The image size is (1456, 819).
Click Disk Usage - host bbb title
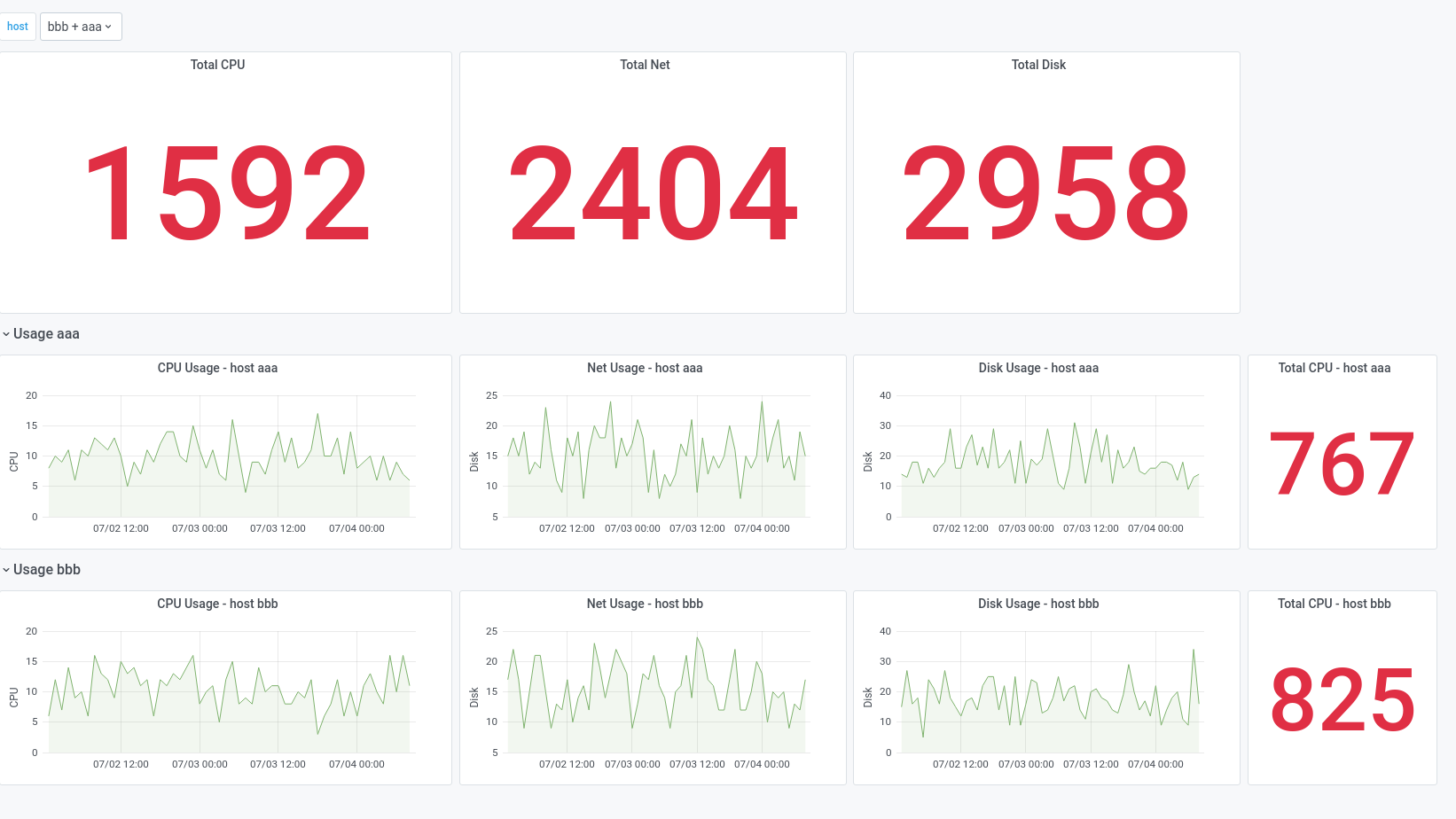(x=1038, y=604)
